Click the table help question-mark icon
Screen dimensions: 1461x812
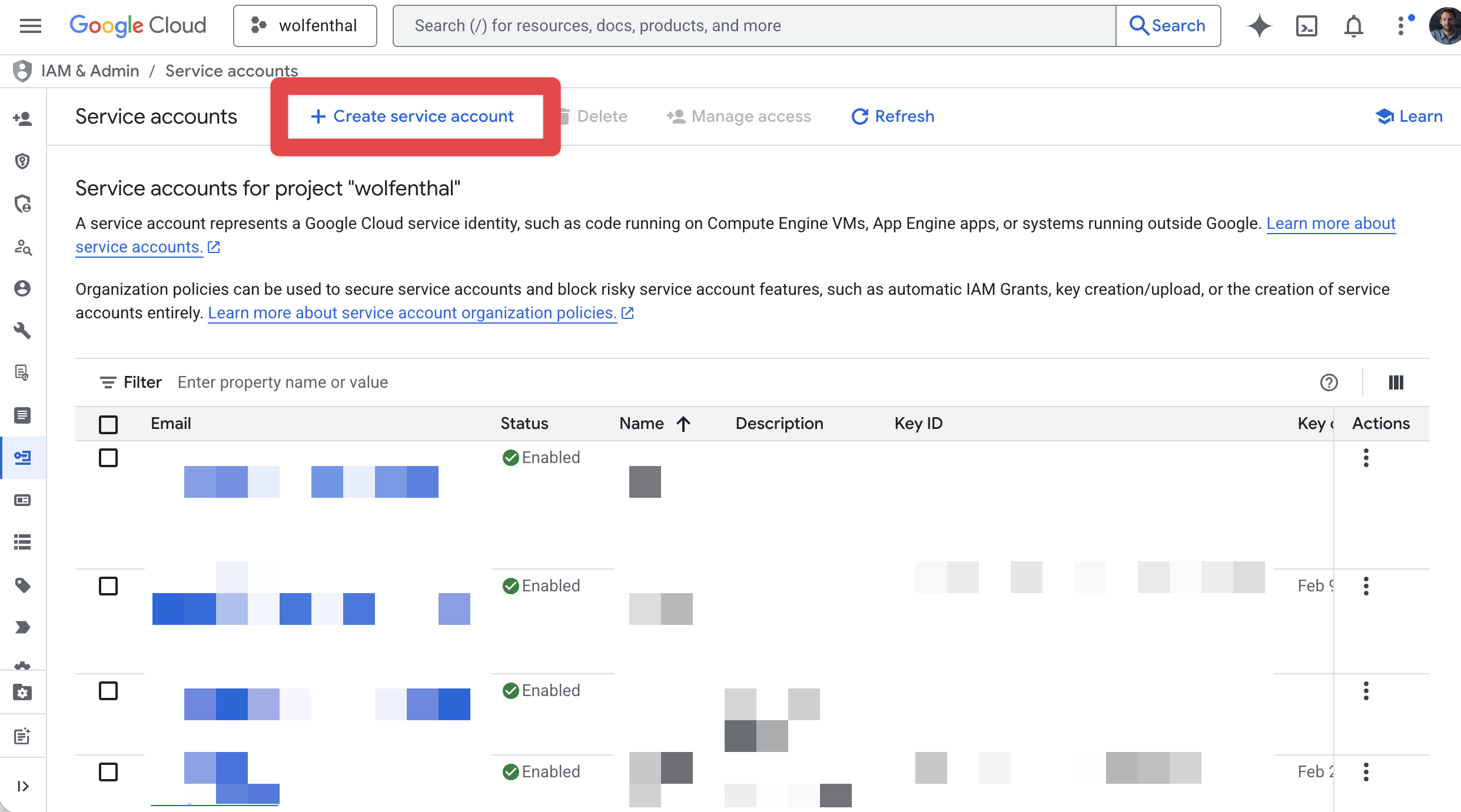[1329, 382]
